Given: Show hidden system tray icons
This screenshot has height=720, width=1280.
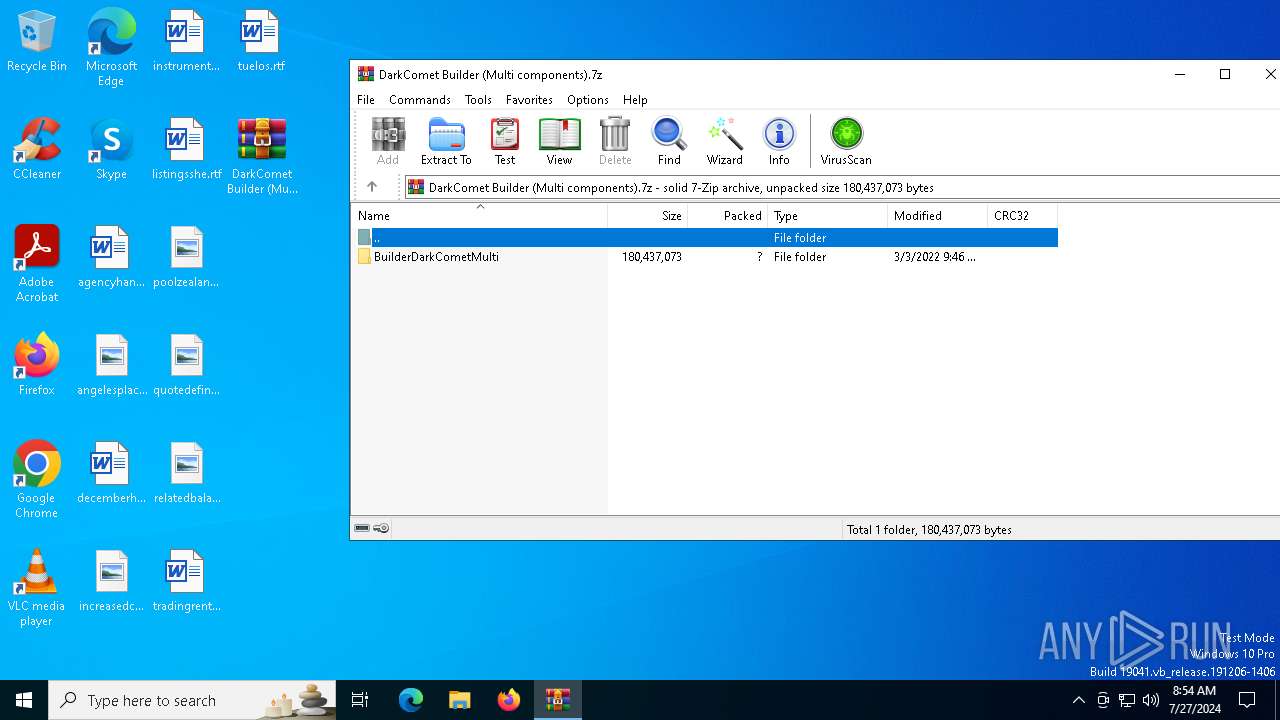Looking at the screenshot, I should [x=1078, y=700].
